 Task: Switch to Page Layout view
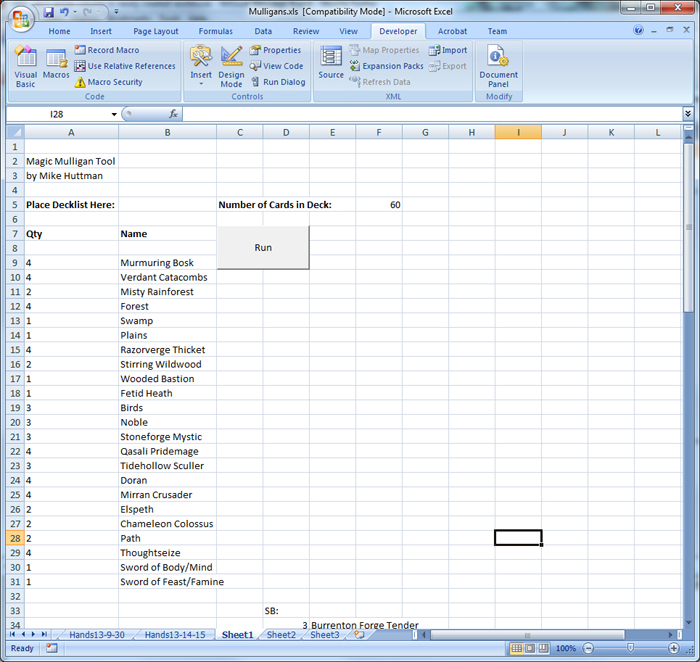(x=530, y=648)
